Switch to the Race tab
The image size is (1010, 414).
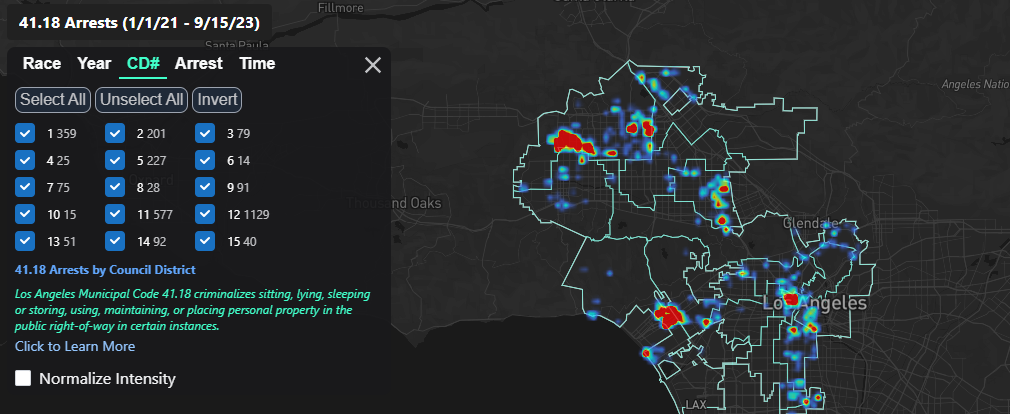[42, 63]
